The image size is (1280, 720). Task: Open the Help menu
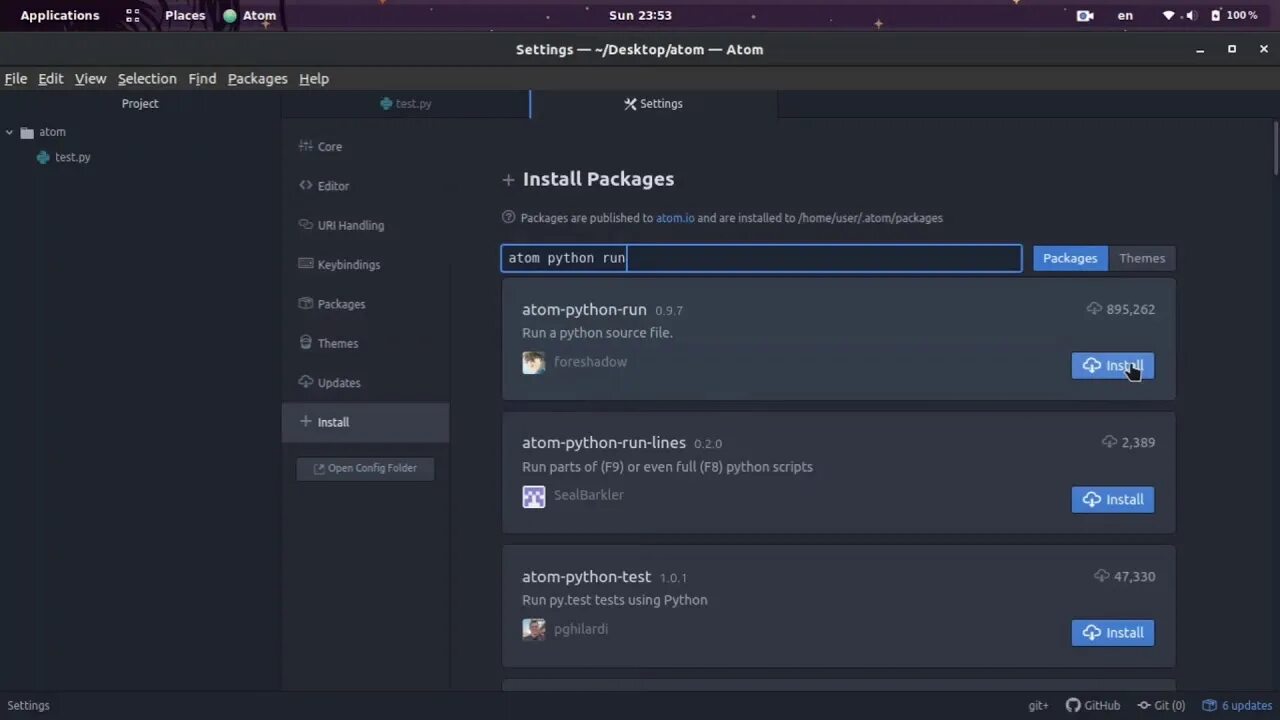tap(314, 78)
